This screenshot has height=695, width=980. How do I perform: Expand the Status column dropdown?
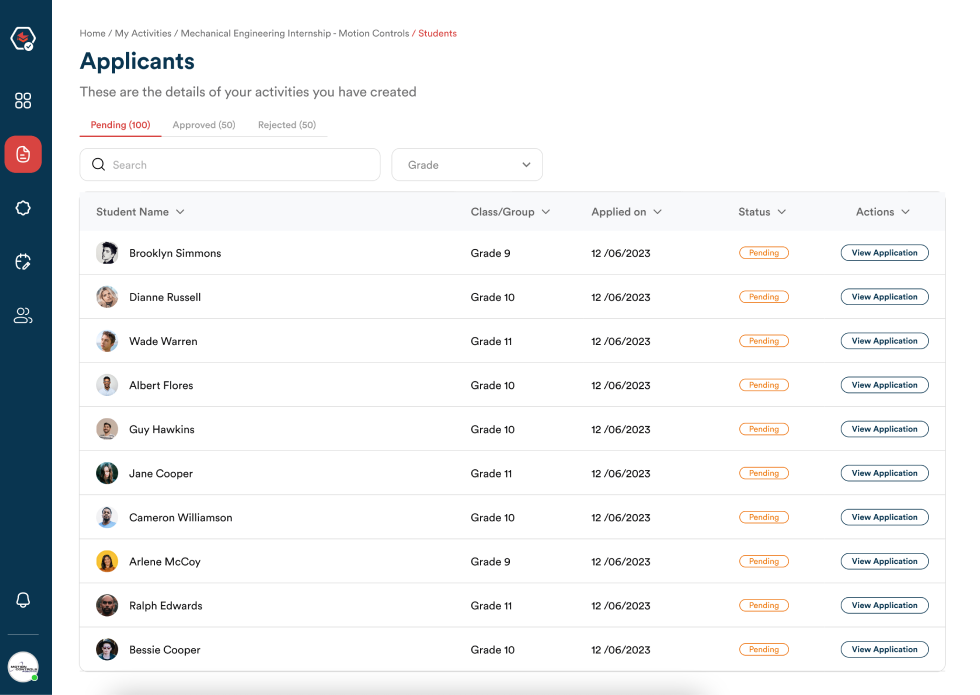point(781,212)
